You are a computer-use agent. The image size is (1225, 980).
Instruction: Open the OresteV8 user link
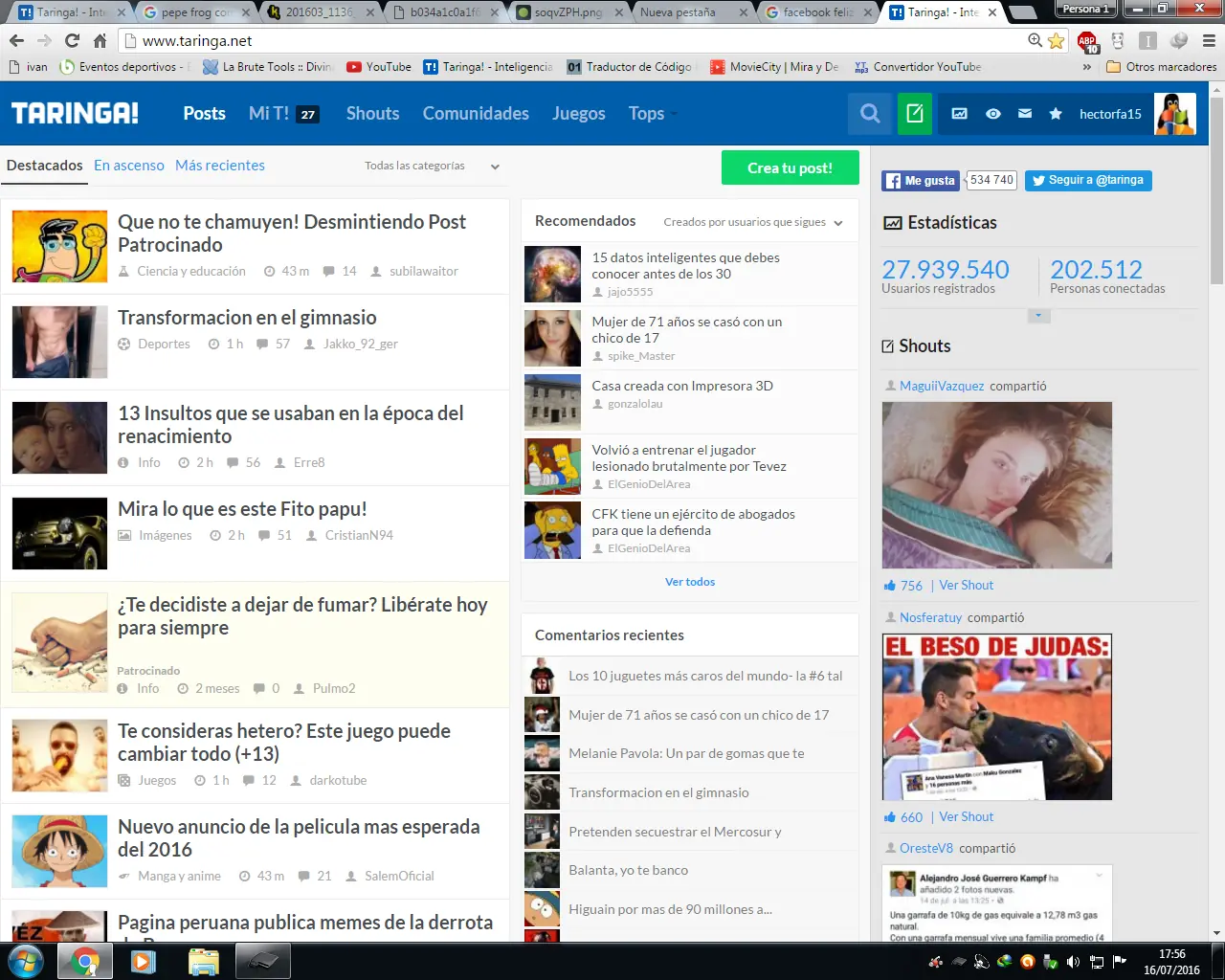point(926,848)
